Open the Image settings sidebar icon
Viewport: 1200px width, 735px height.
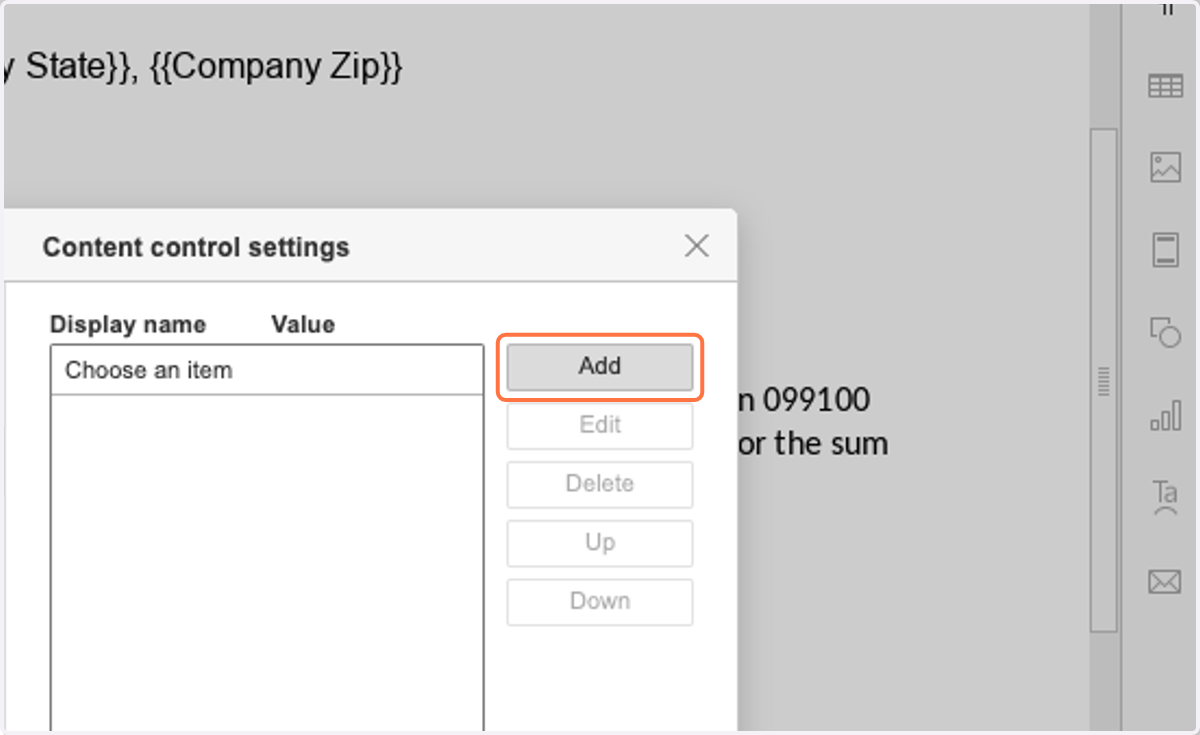[1165, 167]
